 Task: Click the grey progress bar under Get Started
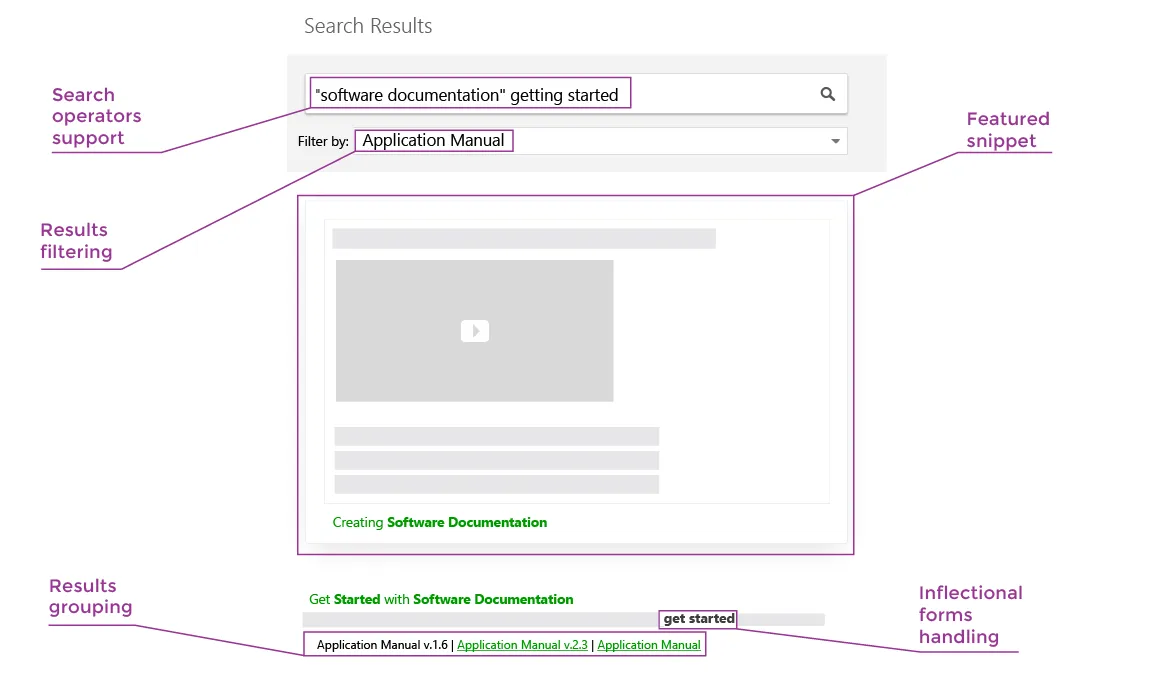tap(480, 618)
